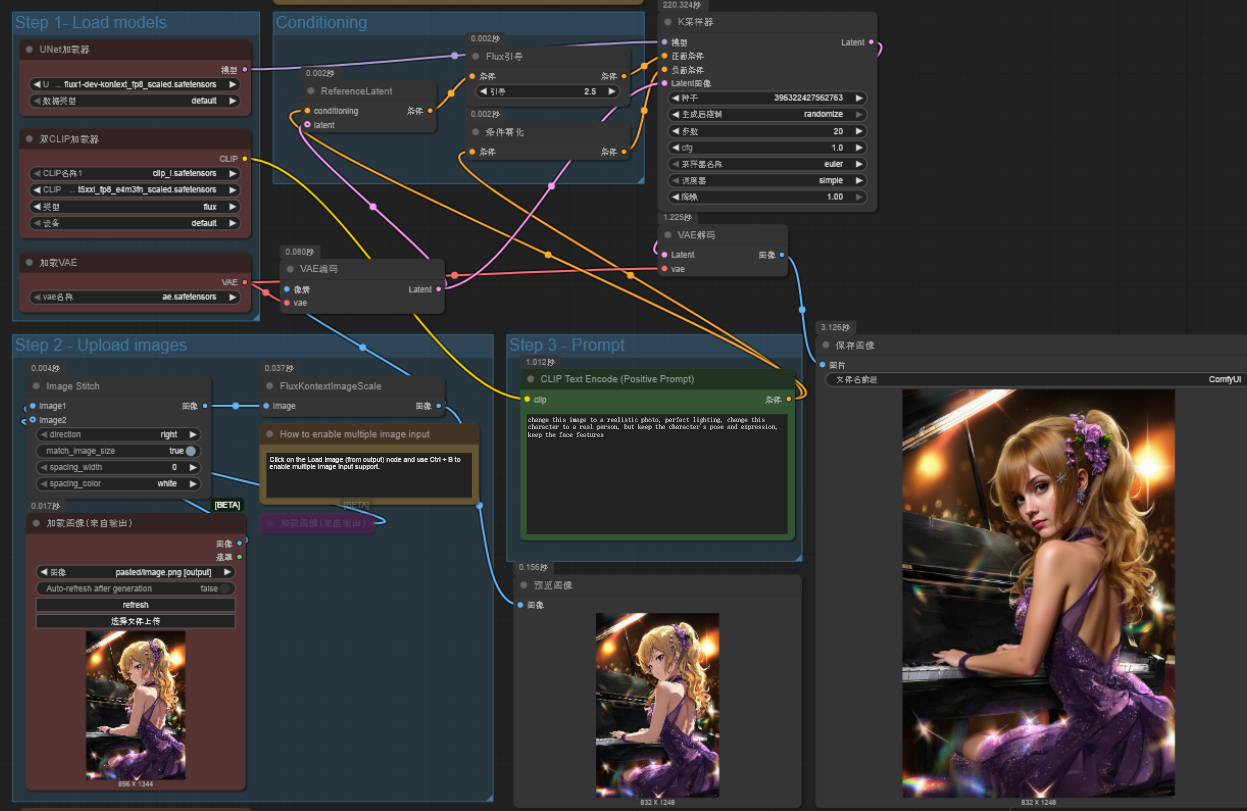The height and width of the screenshot is (811, 1247).
Task: Open the direction dropdown set to right
Action: tap(118, 435)
